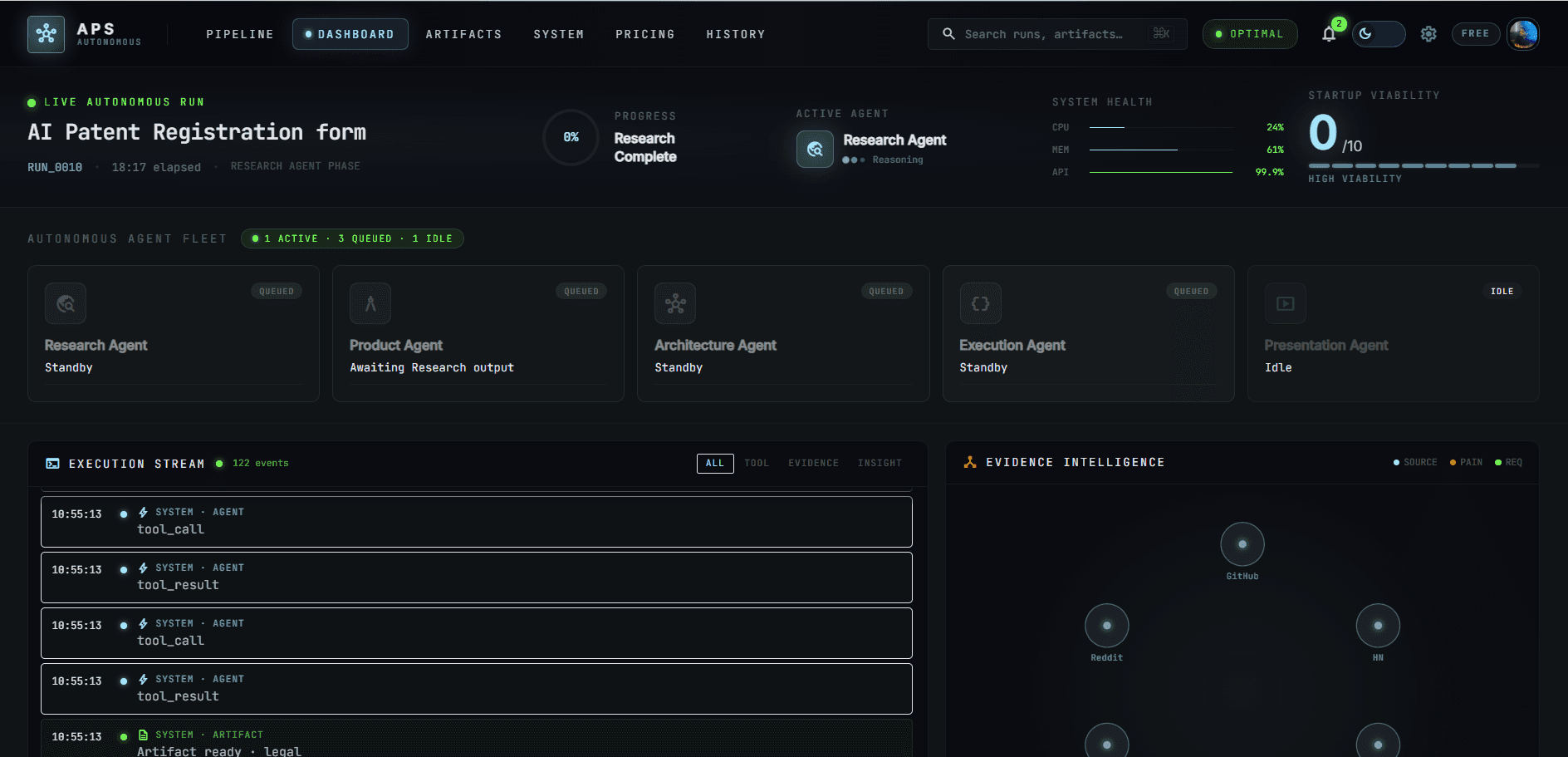1568x757 pixels.
Task: Click 'Awaiting Research output' status text
Action: coord(432,367)
